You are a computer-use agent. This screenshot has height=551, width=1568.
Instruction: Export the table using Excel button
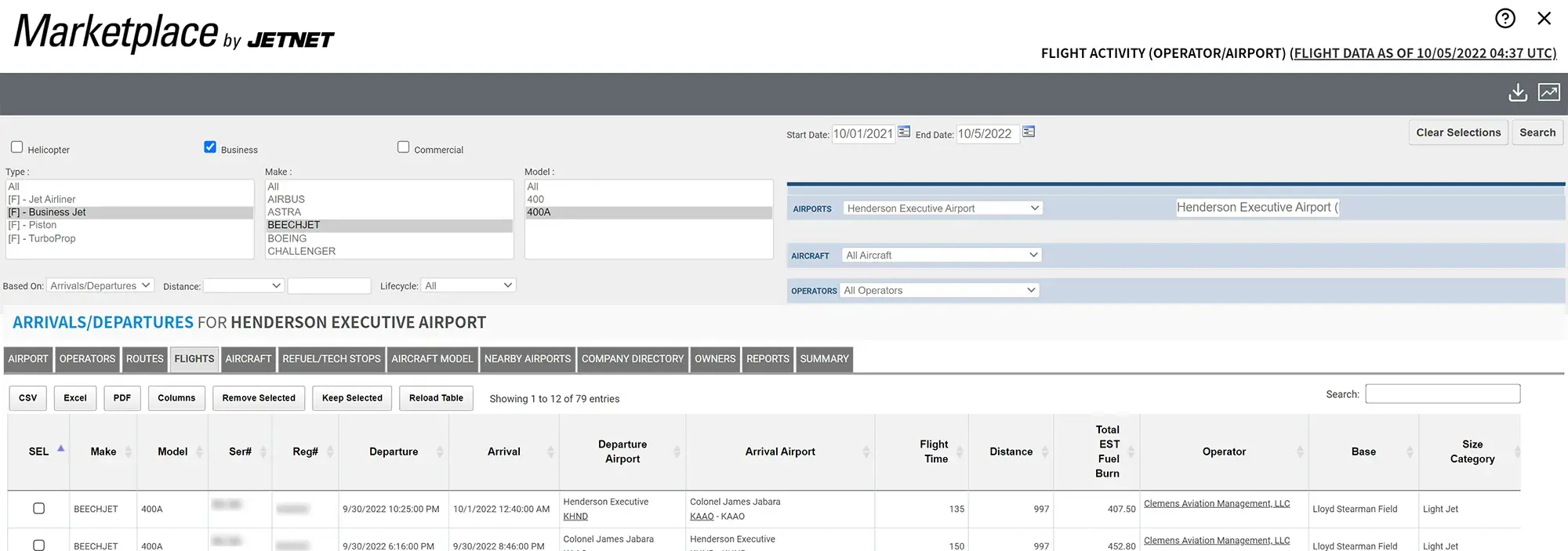pos(75,398)
